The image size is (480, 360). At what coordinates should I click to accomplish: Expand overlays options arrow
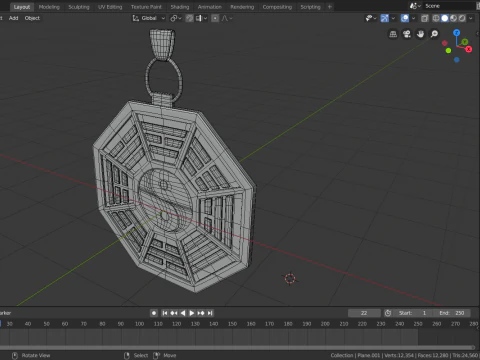(413, 18)
